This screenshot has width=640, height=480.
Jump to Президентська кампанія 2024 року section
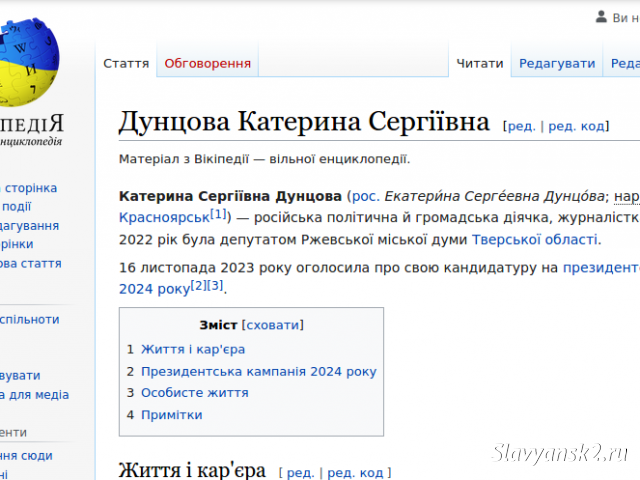(x=259, y=372)
